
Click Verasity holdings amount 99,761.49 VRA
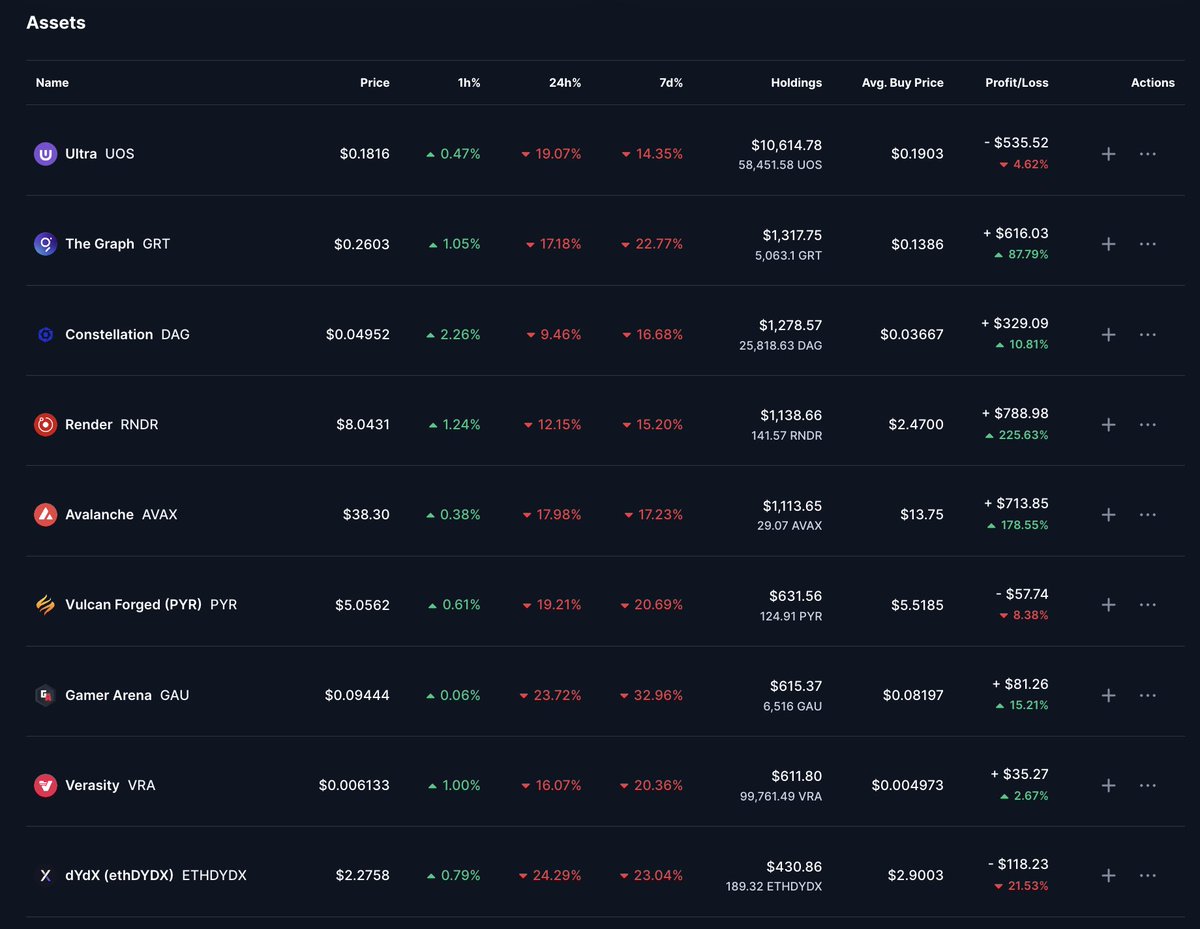[781, 796]
